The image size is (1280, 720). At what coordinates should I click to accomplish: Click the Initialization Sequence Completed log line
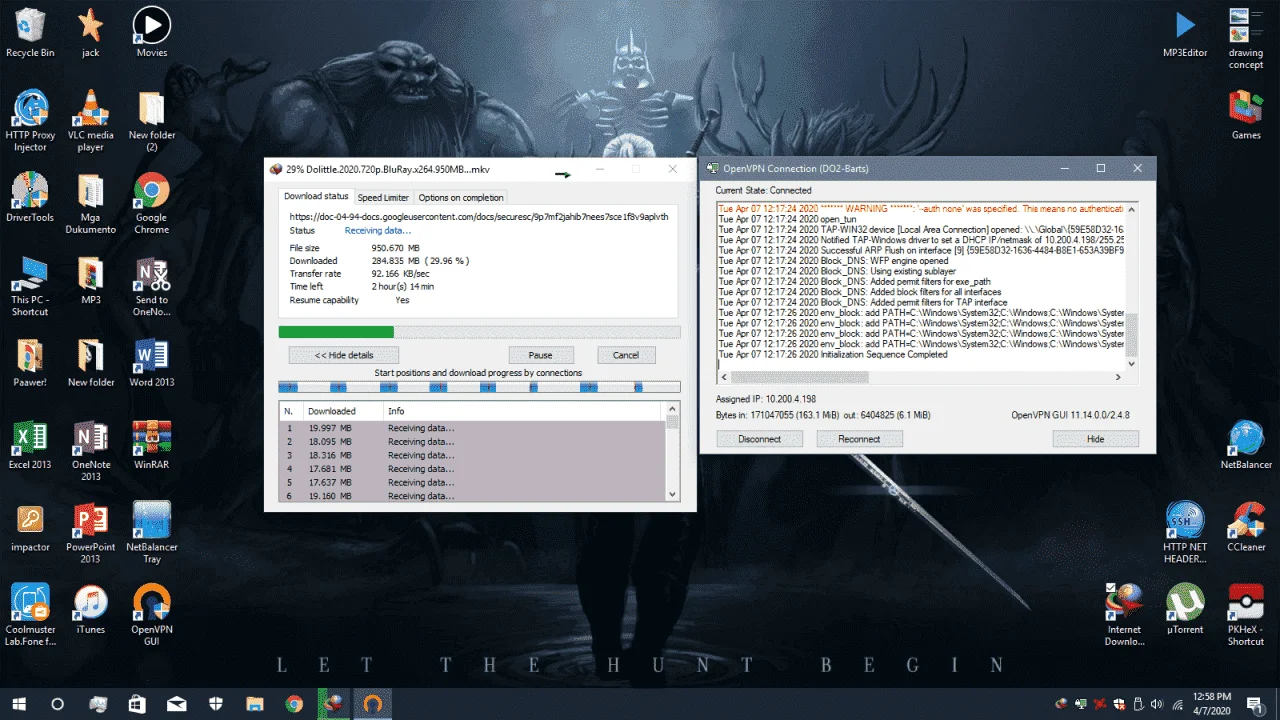coord(833,355)
